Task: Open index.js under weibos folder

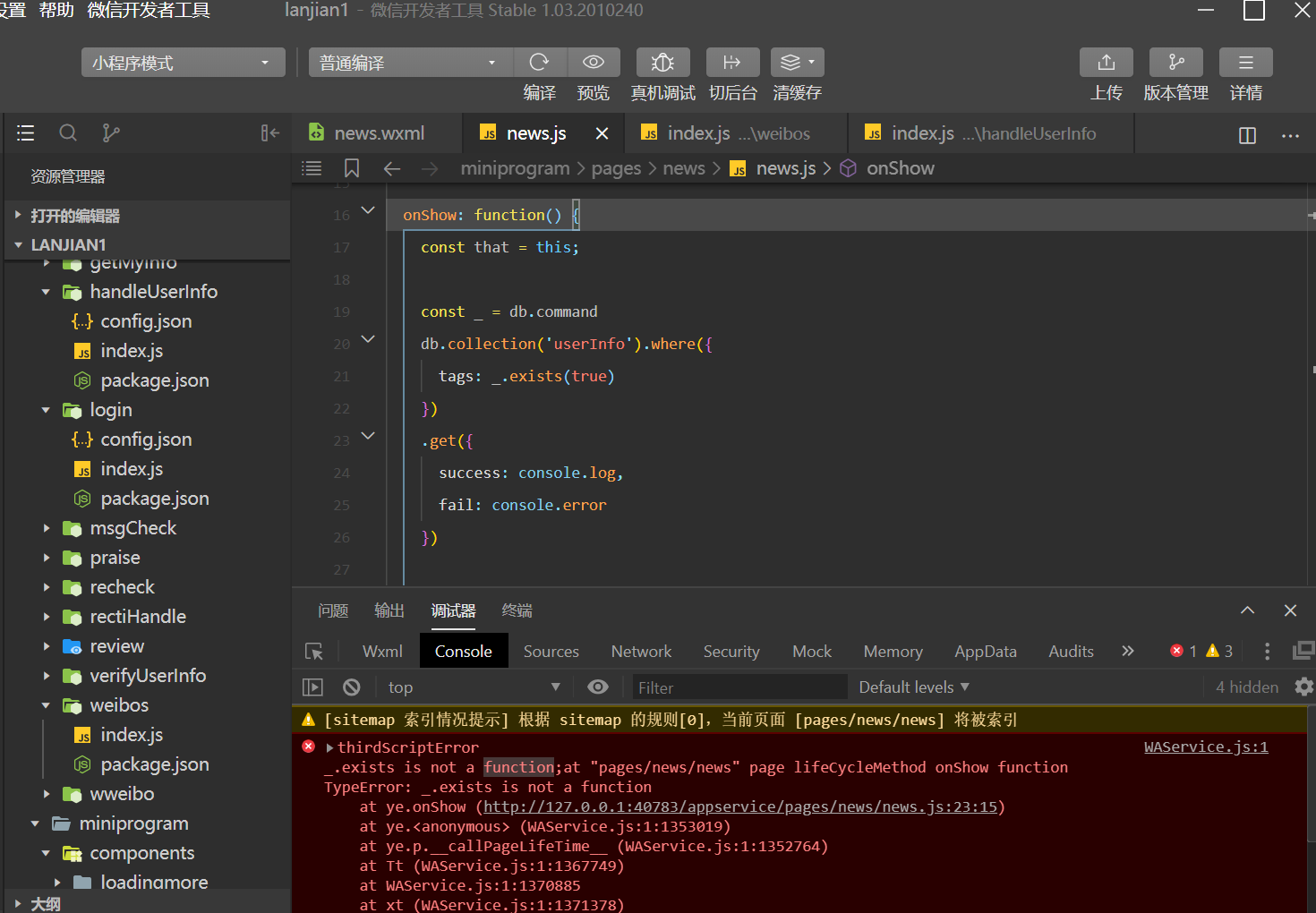Action: click(x=132, y=735)
